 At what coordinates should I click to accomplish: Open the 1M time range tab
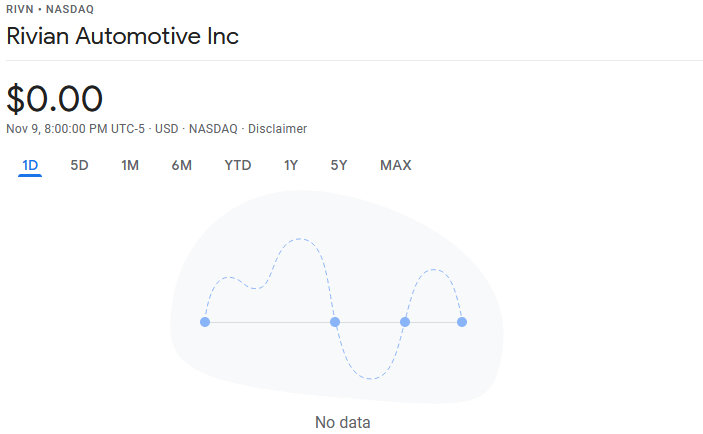[130, 165]
